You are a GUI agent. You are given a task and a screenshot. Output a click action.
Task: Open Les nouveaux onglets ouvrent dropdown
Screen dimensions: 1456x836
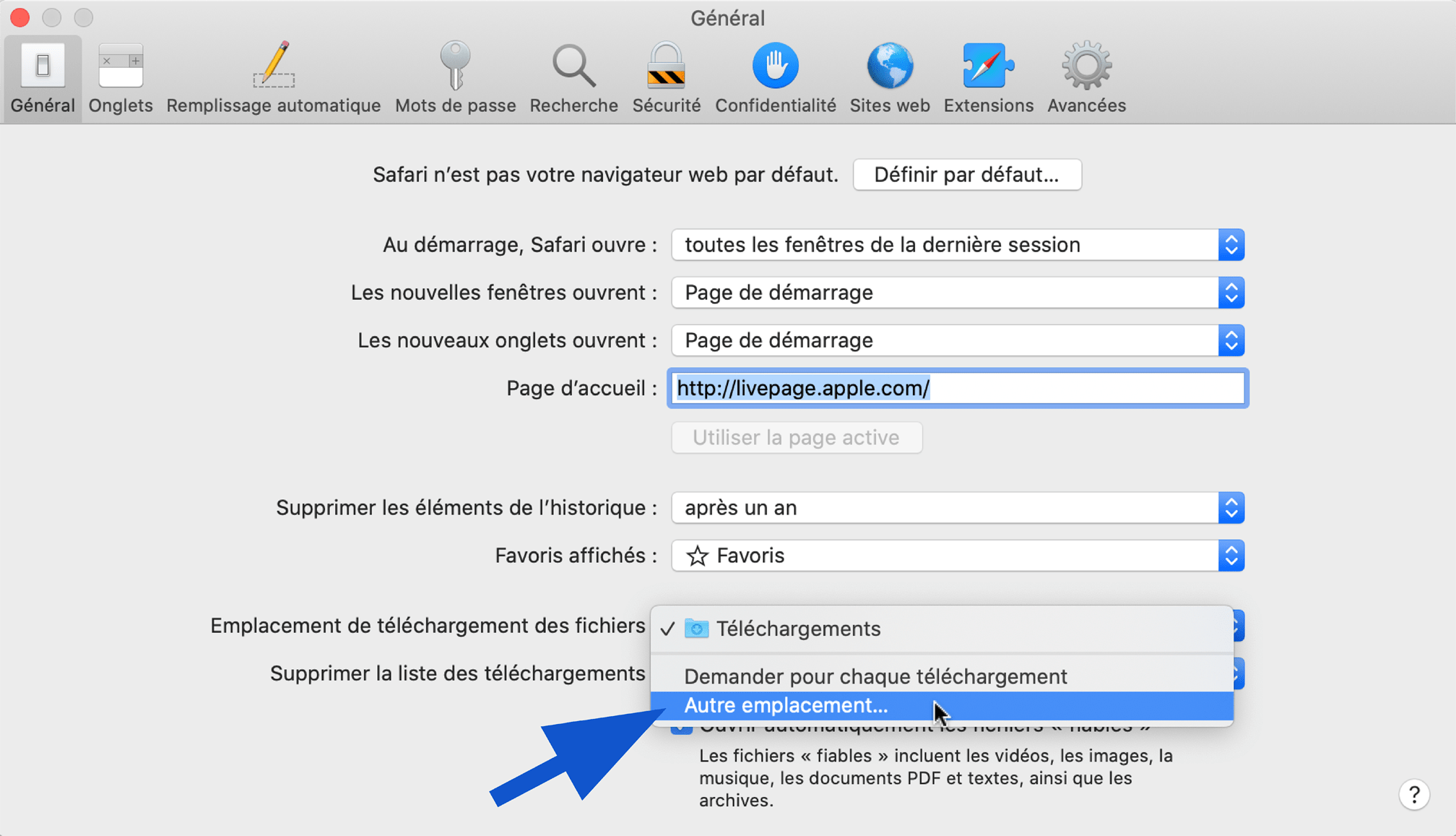(958, 340)
